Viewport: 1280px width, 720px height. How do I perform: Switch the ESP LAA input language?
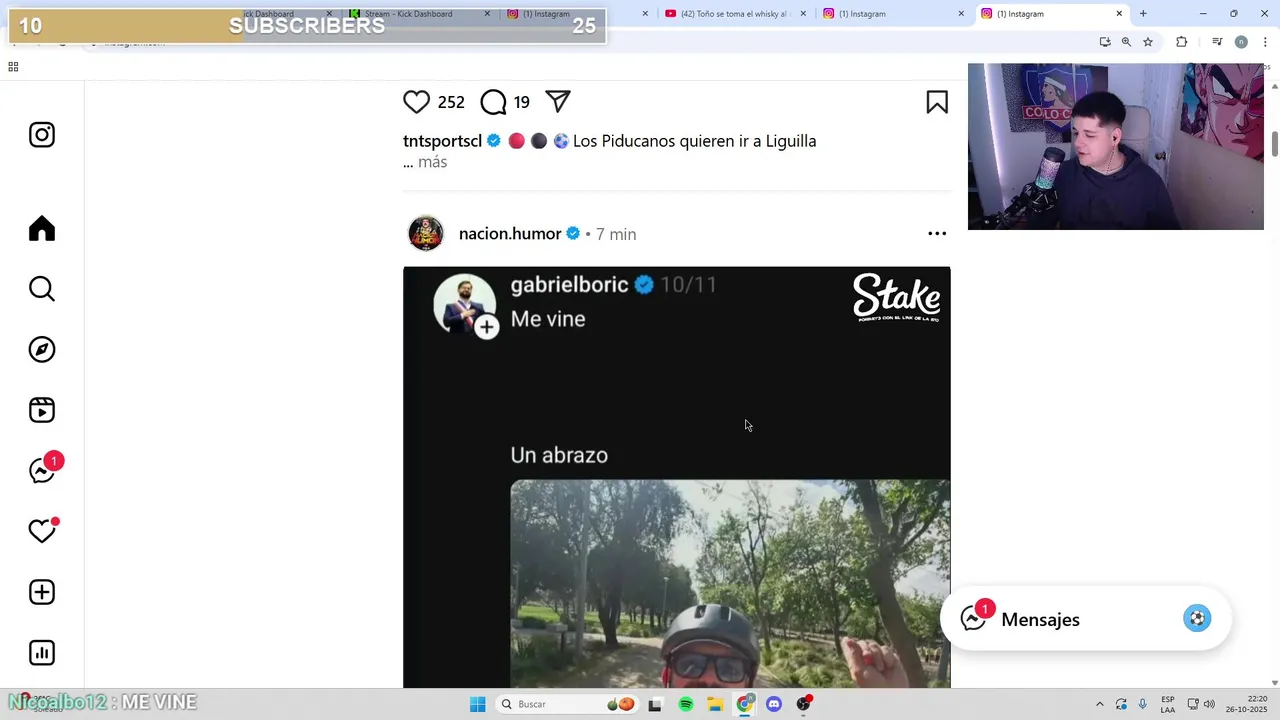point(1168,704)
